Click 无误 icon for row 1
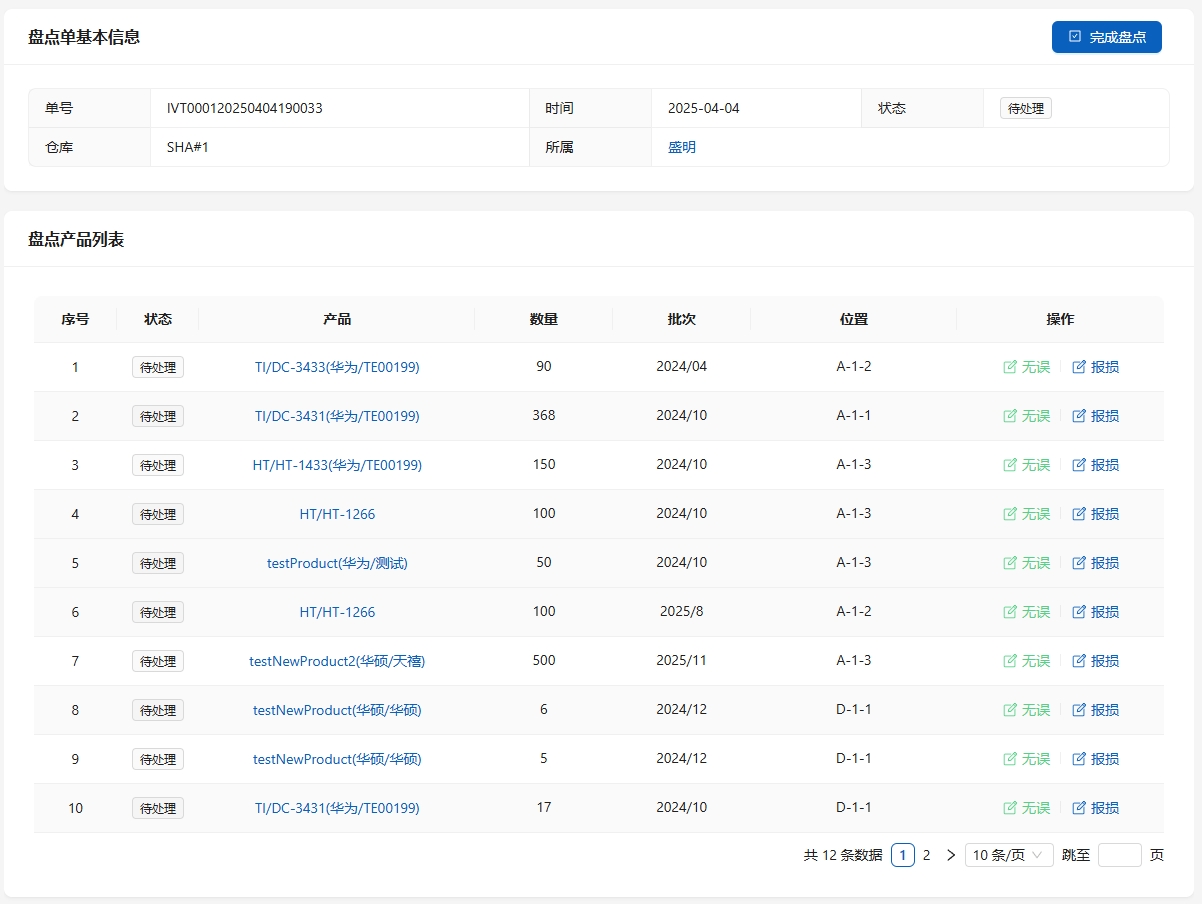Image resolution: width=1202 pixels, height=904 pixels. click(x=1010, y=367)
